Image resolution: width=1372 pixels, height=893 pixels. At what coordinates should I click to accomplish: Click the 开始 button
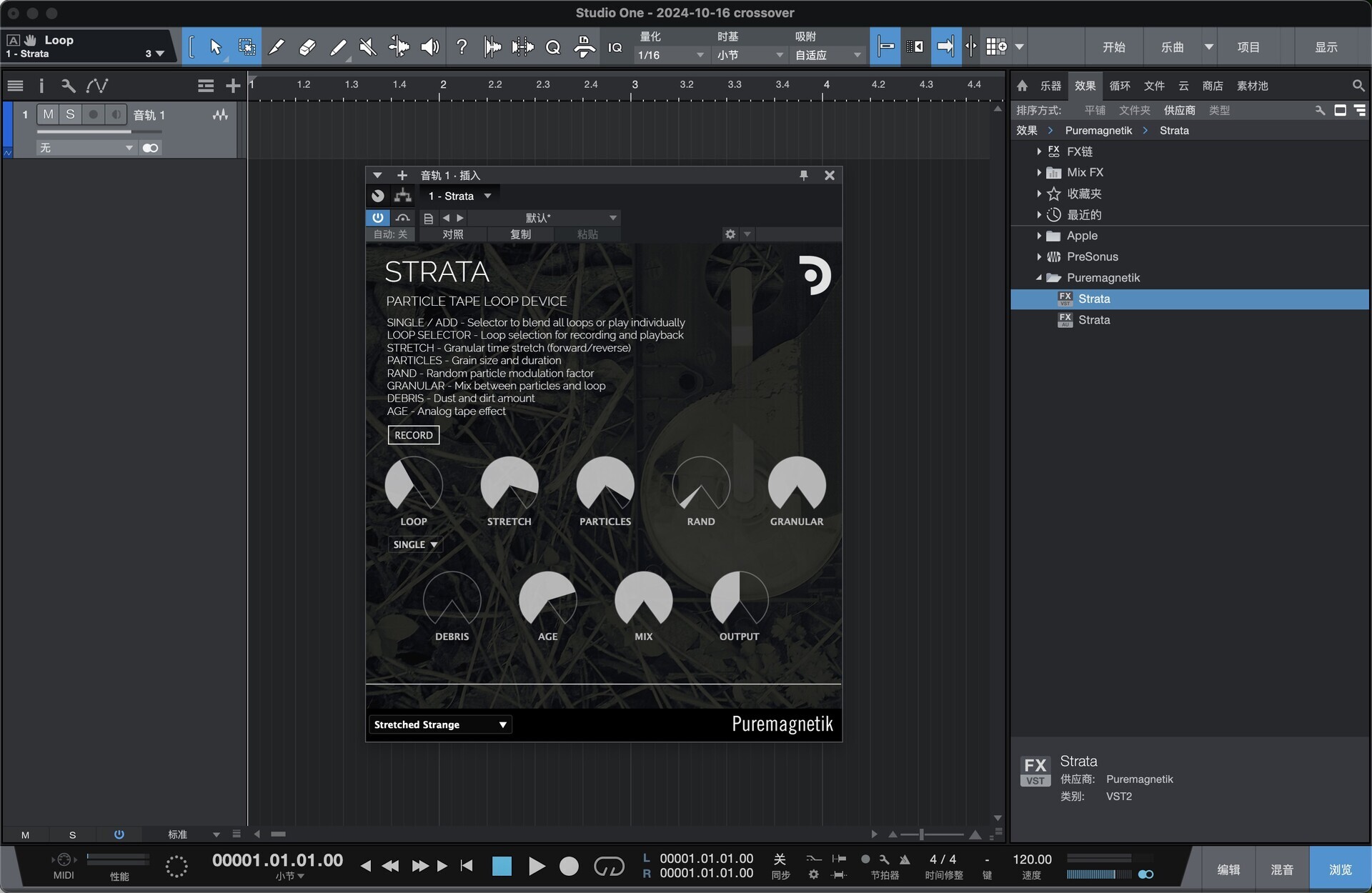[x=1113, y=47]
